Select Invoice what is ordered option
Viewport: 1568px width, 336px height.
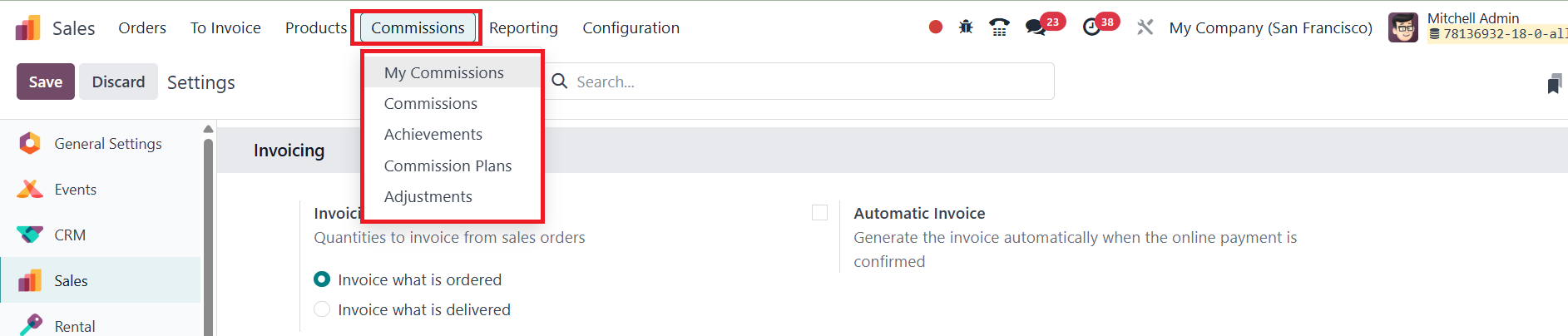coord(322,279)
